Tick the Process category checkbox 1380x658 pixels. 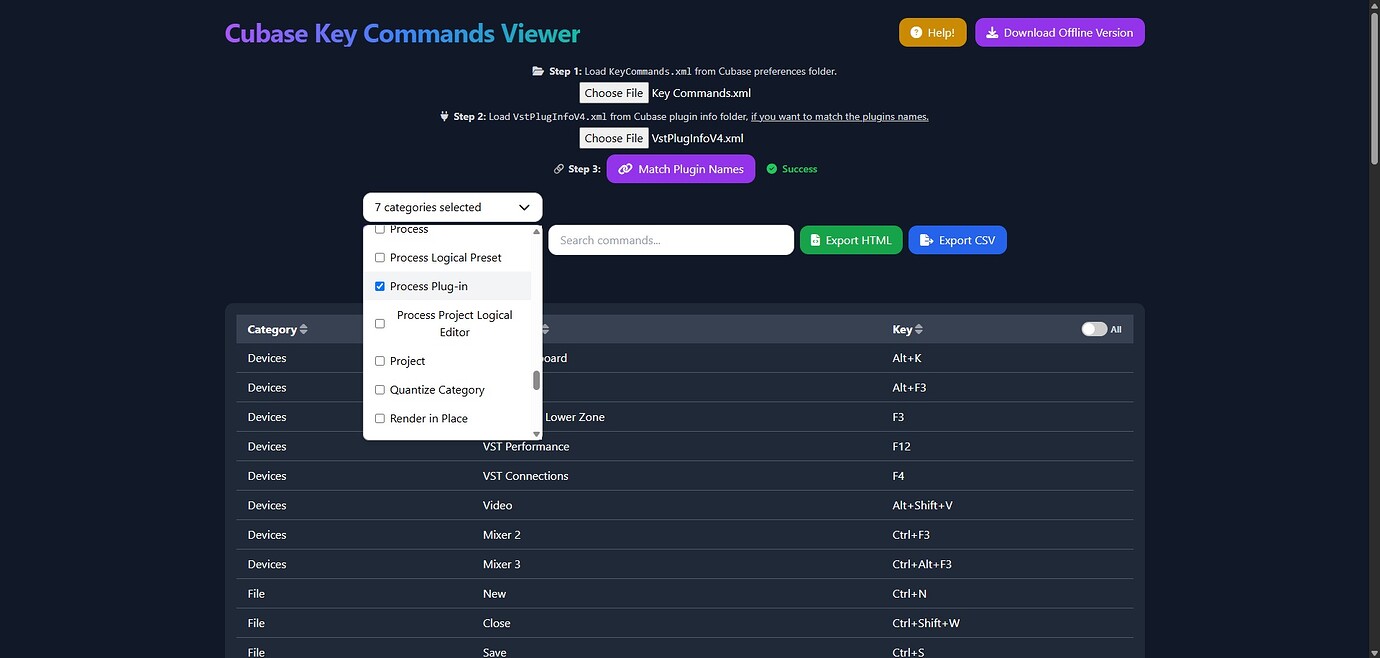click(x=379, y=230)
